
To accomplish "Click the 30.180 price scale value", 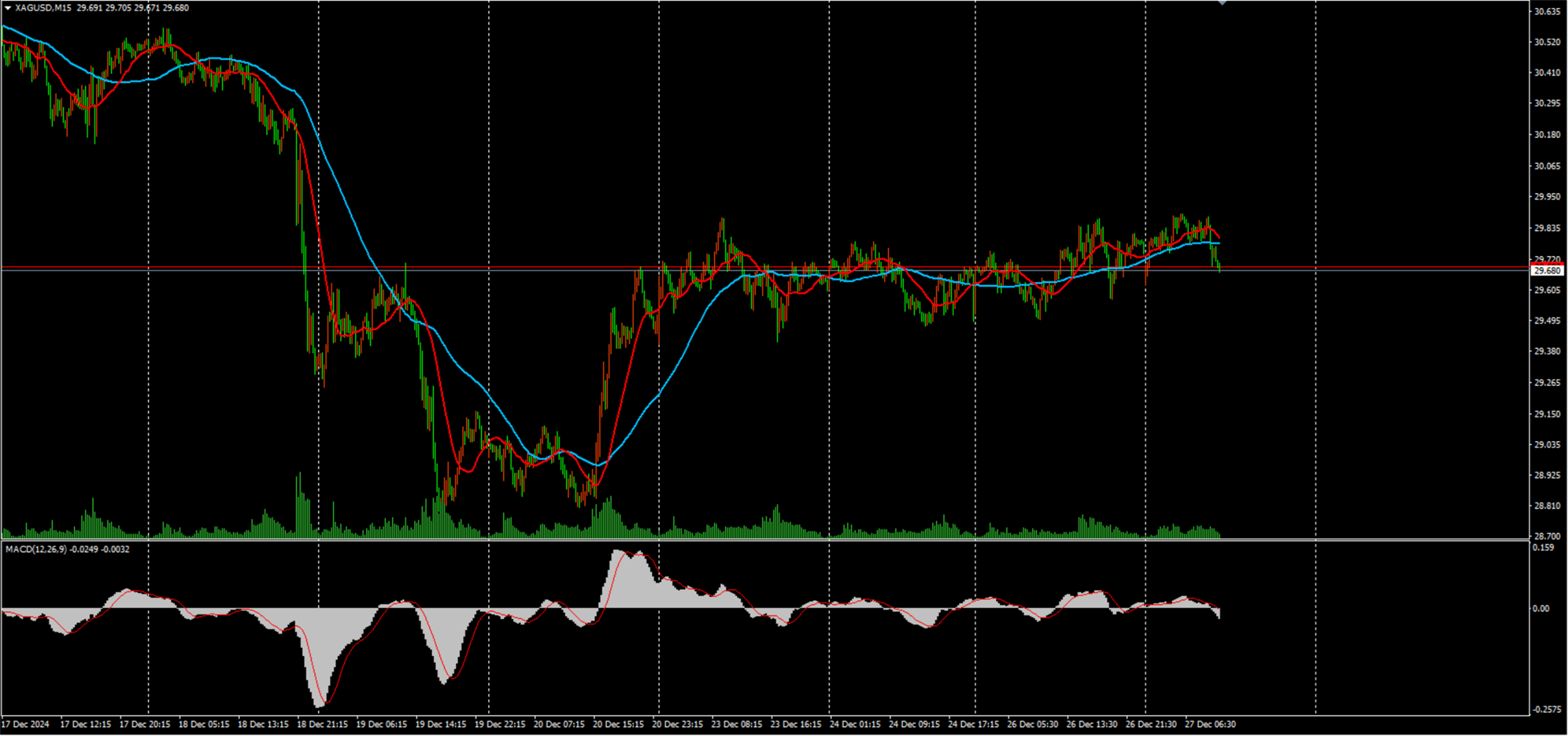I will click(x=1547, y=135).
